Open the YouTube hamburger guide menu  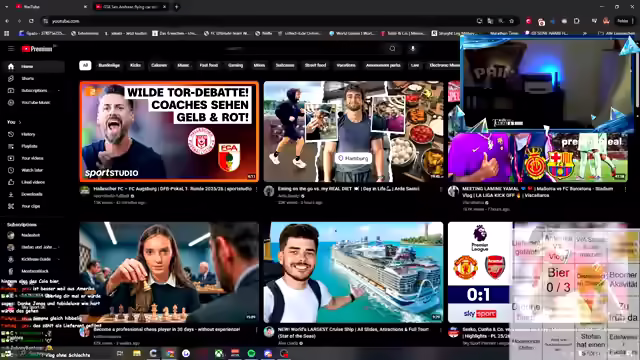coord(11,49)
